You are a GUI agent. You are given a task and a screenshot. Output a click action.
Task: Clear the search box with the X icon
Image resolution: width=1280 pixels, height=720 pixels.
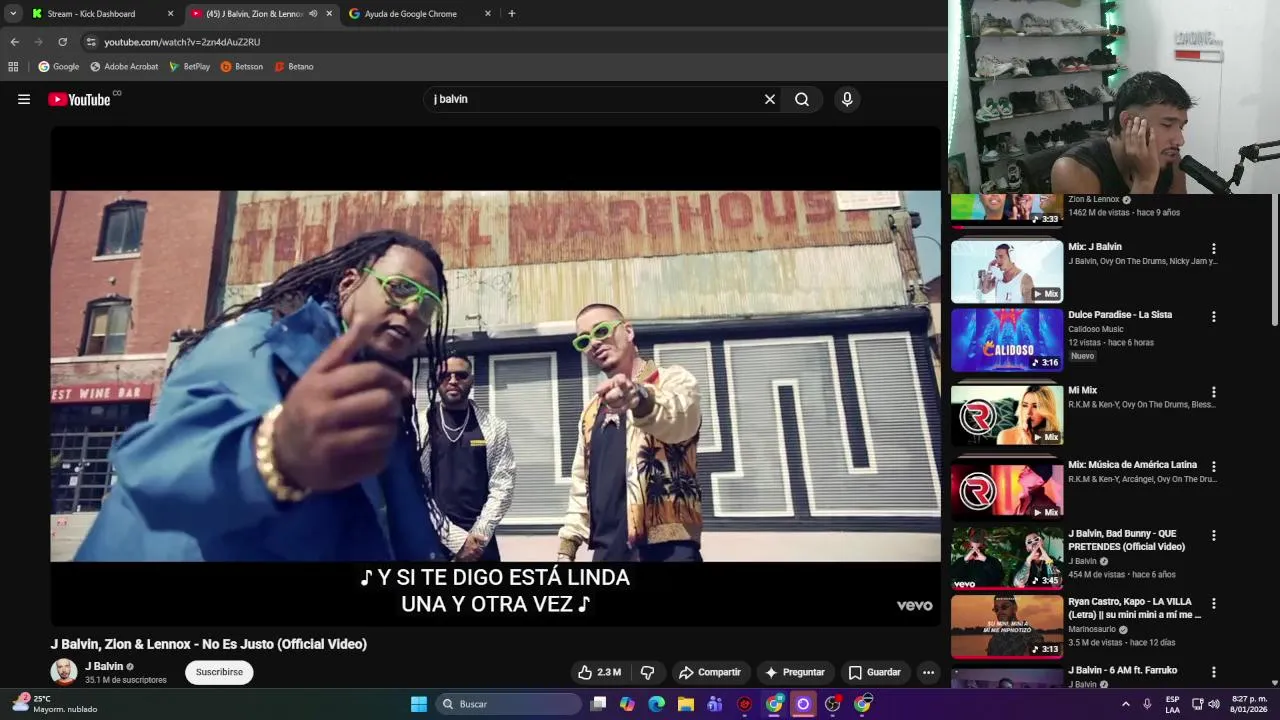770,99
